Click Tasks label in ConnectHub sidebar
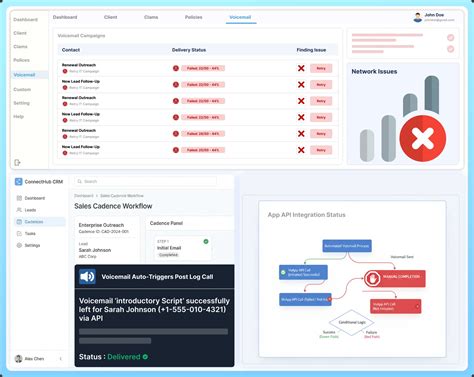 pos(30,234)
